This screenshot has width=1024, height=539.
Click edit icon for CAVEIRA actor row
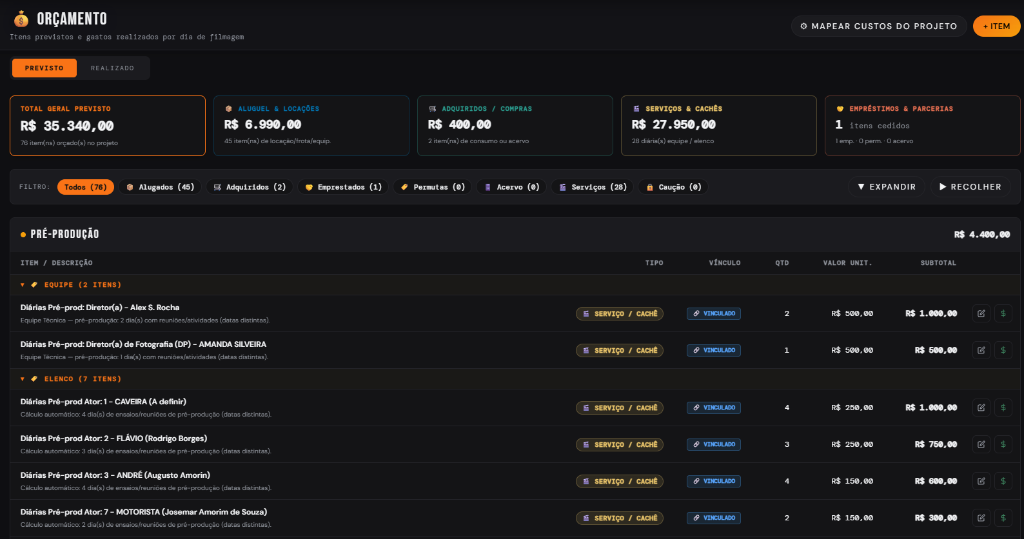(981, 408)
